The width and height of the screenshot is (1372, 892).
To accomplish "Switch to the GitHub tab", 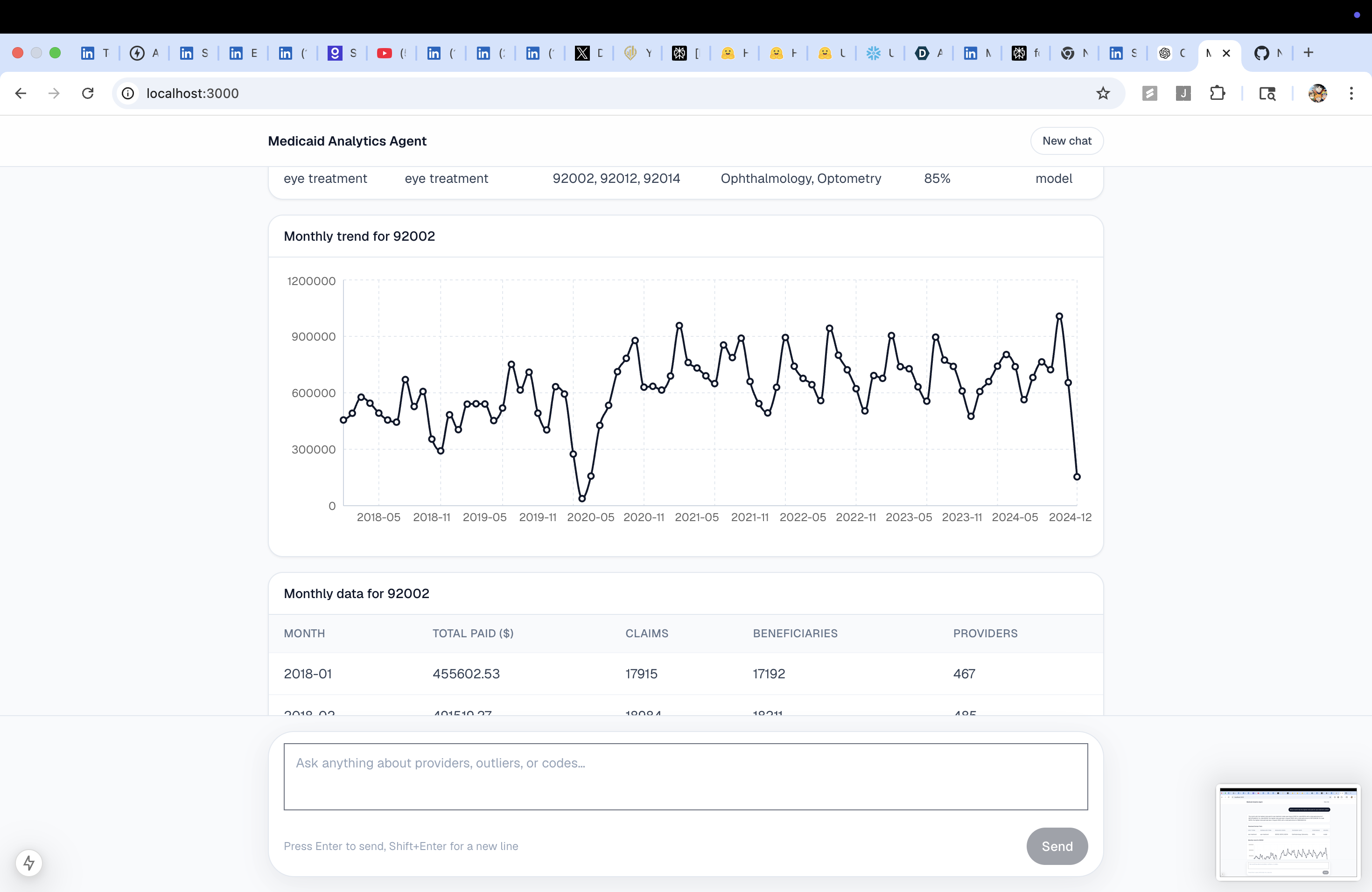I will [x=1261, y=53].
